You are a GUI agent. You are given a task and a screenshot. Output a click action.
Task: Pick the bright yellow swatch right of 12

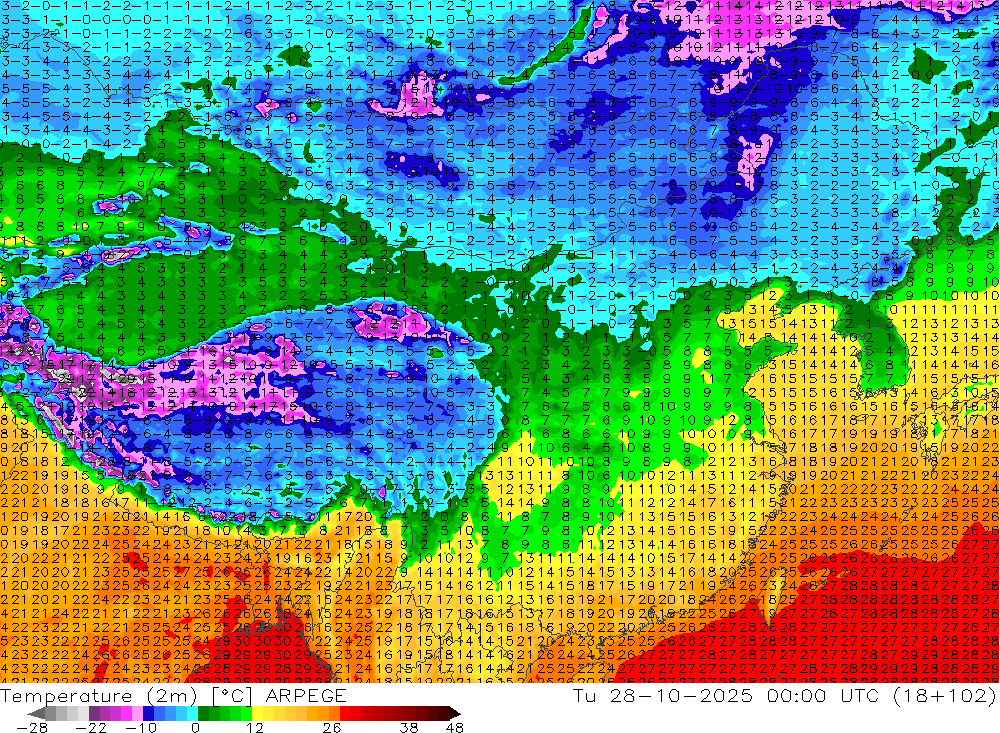258,713
